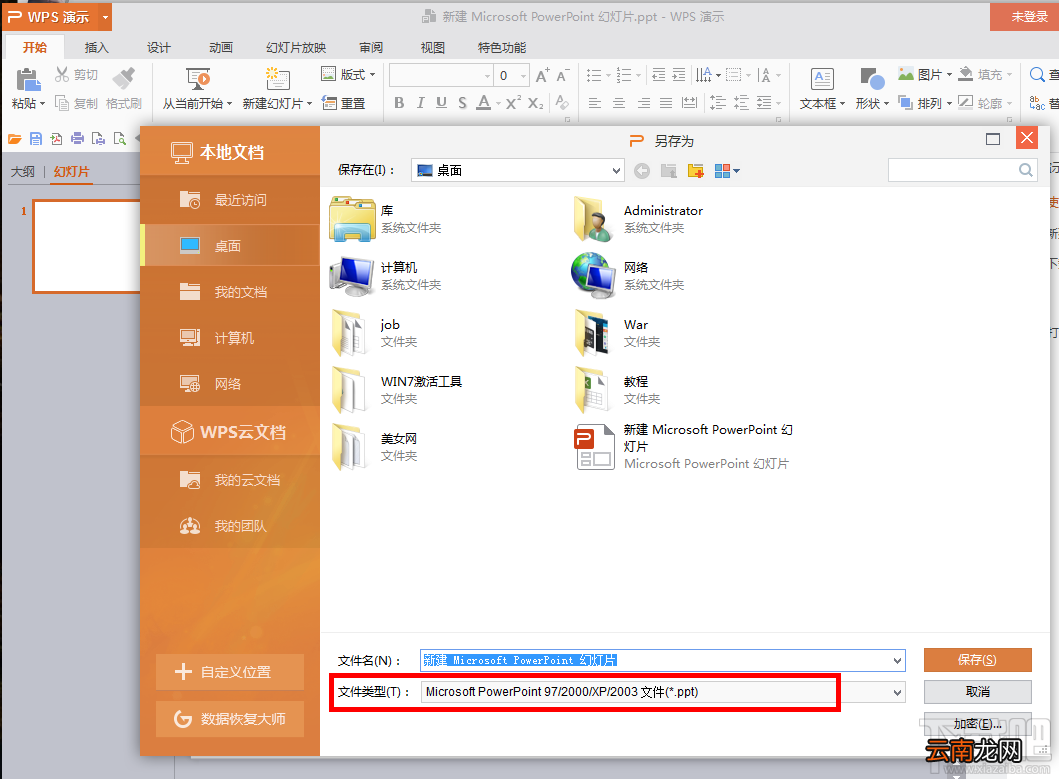The width and height of the screenshot is (1059, 779).
Task: Click the Cut scissors icon
Action: point(62,74)
